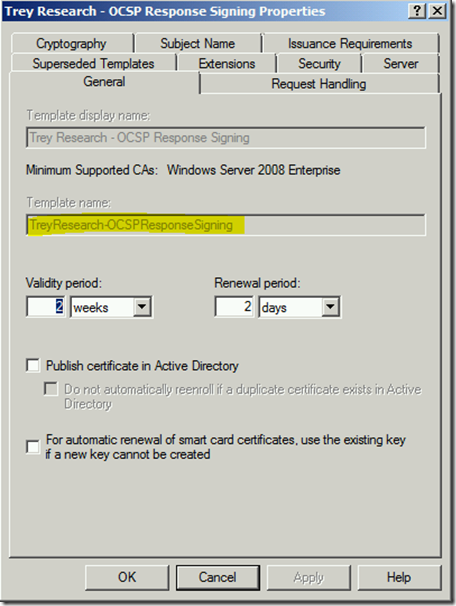Select the General tab
Screen dimensions: 456x606
tap(104, 82)
